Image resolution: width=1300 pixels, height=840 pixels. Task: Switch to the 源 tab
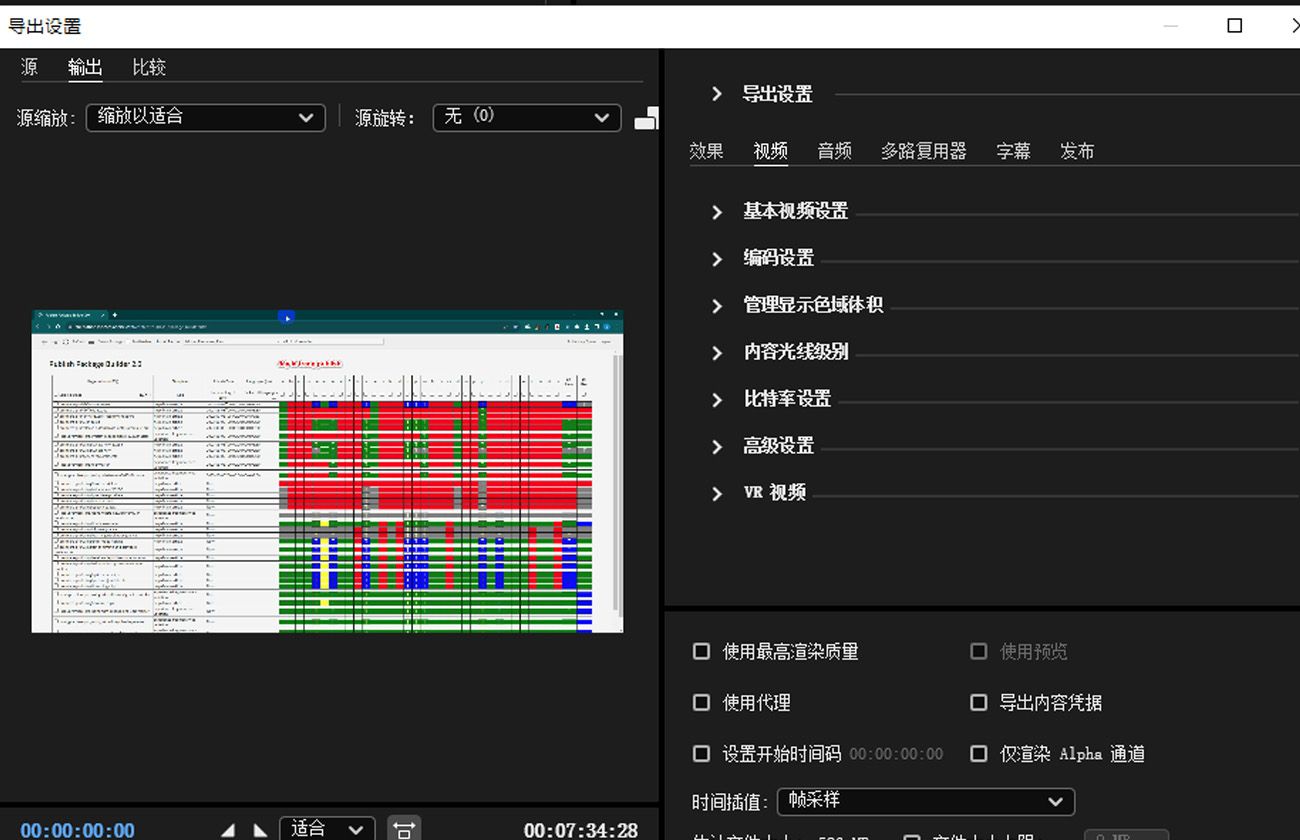29,67
